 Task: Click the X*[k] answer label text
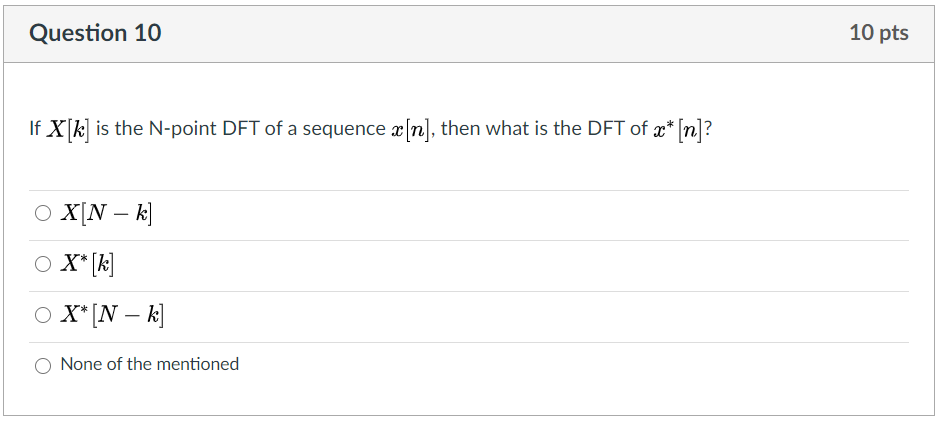point(87,265)
